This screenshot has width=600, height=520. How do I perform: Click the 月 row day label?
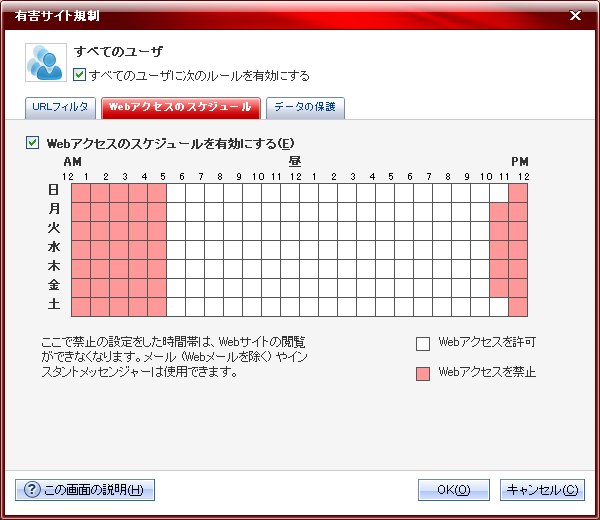click(x=54, y=209)
